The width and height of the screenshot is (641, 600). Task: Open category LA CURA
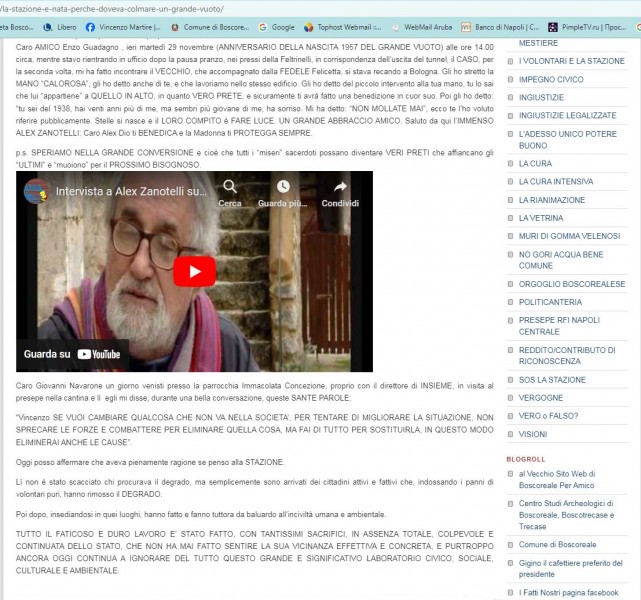pyautogui.click(x=535, y=163)
